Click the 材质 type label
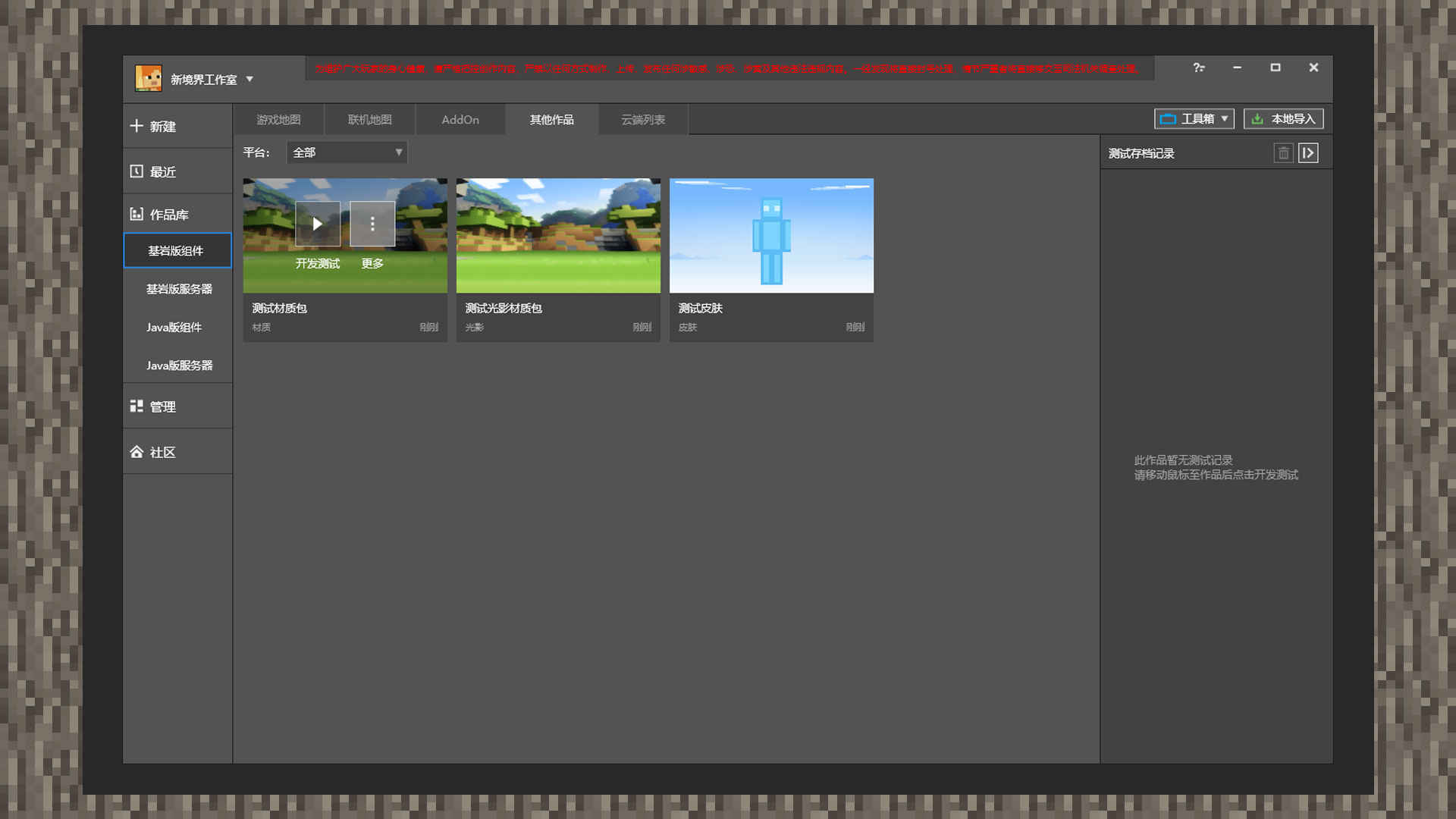The image size is (1456, 819). (262, 328)
